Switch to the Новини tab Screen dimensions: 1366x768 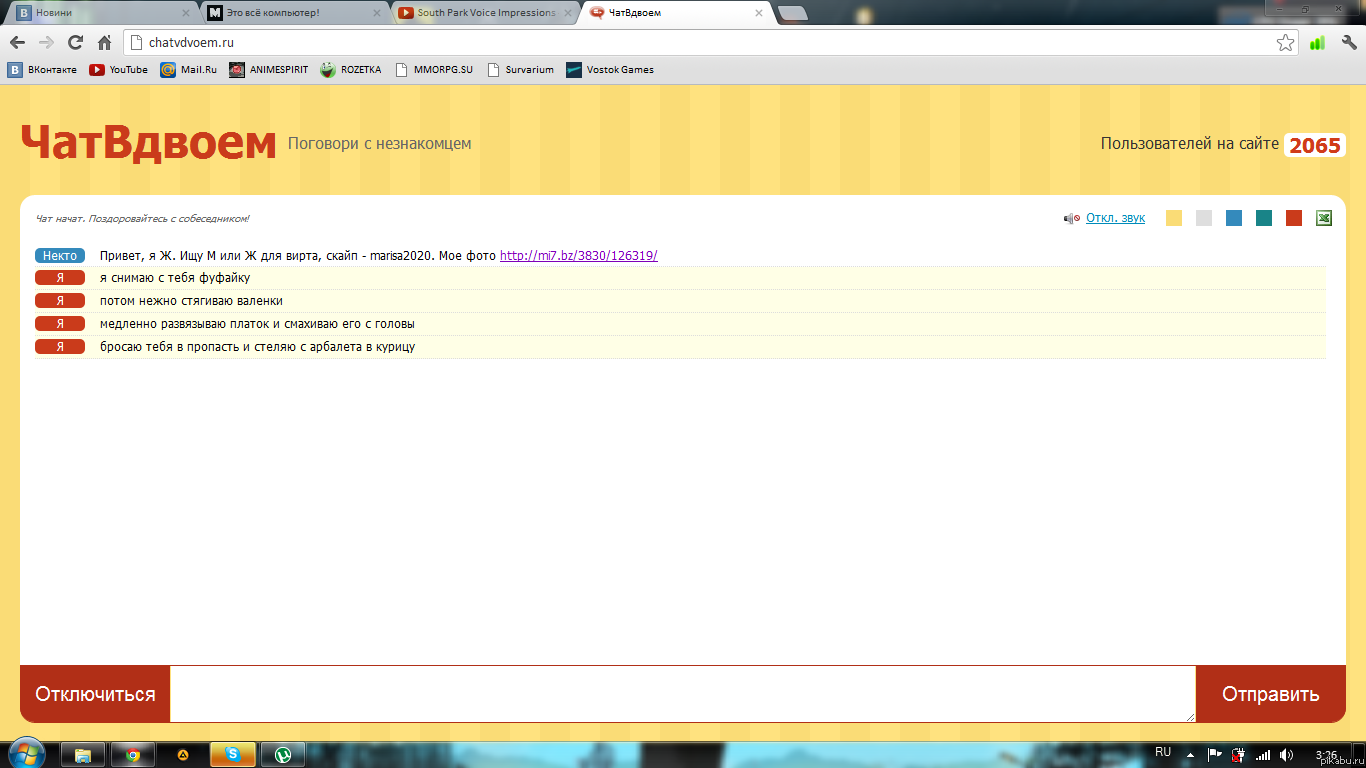coord(100,13)
